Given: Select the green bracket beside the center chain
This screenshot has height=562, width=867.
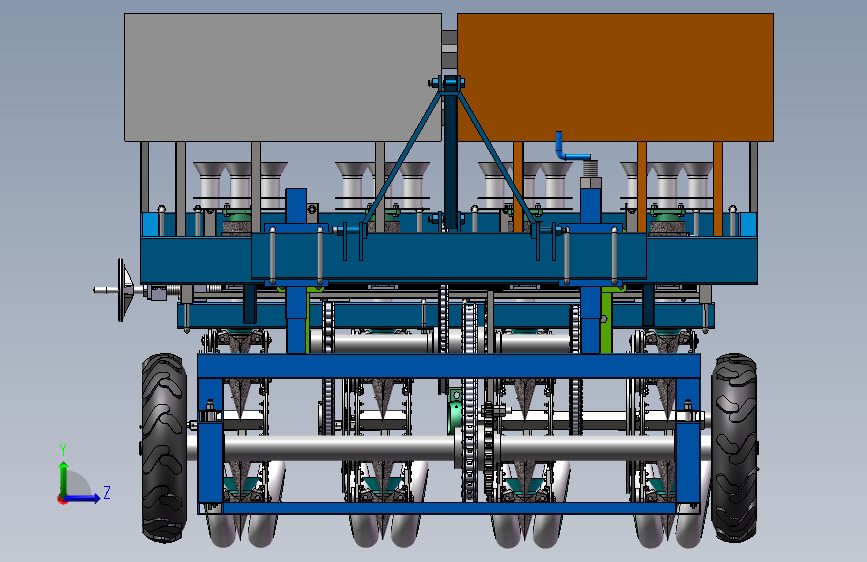Looking at the screenshot, I should 454,410.
